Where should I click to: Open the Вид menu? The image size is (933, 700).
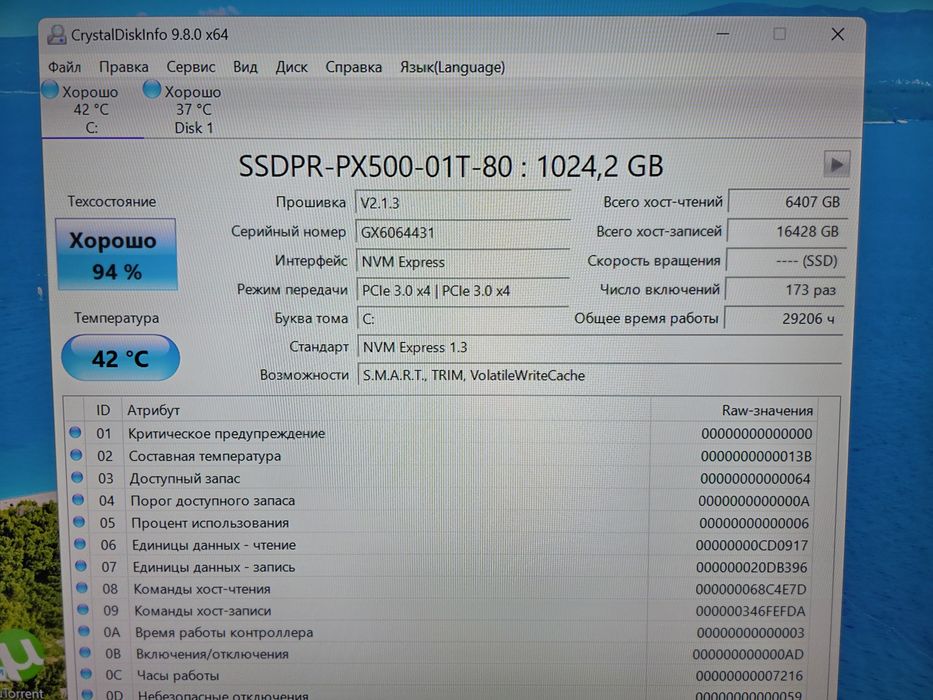pyautogui.click(x=245, y=67)
